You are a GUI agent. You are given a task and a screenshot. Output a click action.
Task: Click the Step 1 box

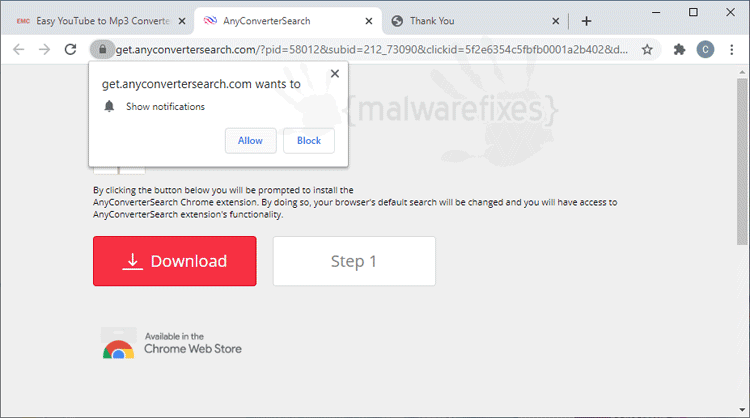[354, 261]
